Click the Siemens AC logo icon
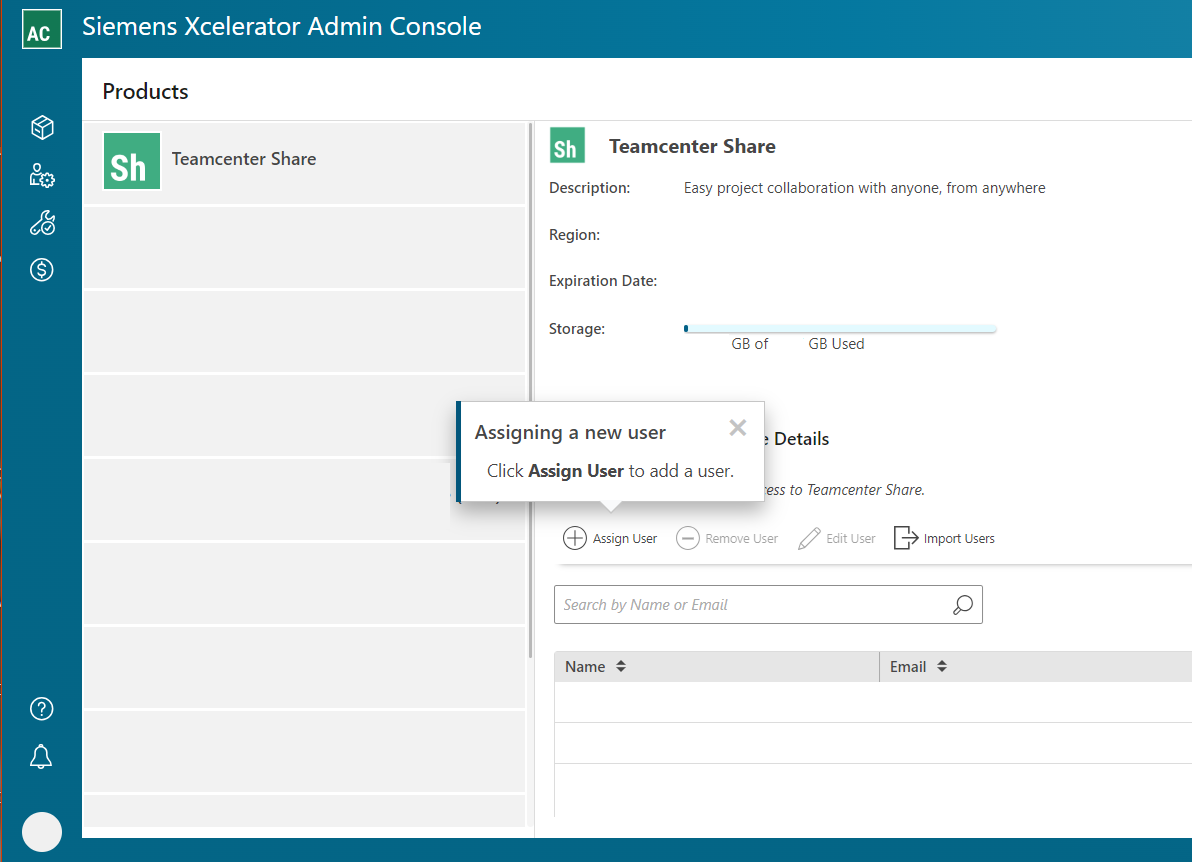The image size is (1192, 862). 41,29
